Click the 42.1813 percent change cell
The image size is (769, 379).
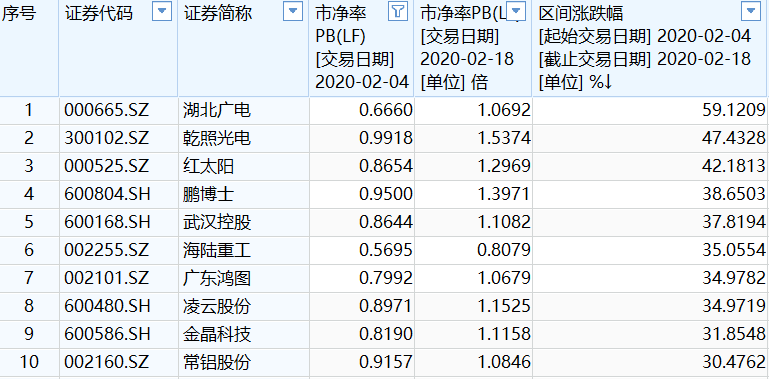pos(650,166)
